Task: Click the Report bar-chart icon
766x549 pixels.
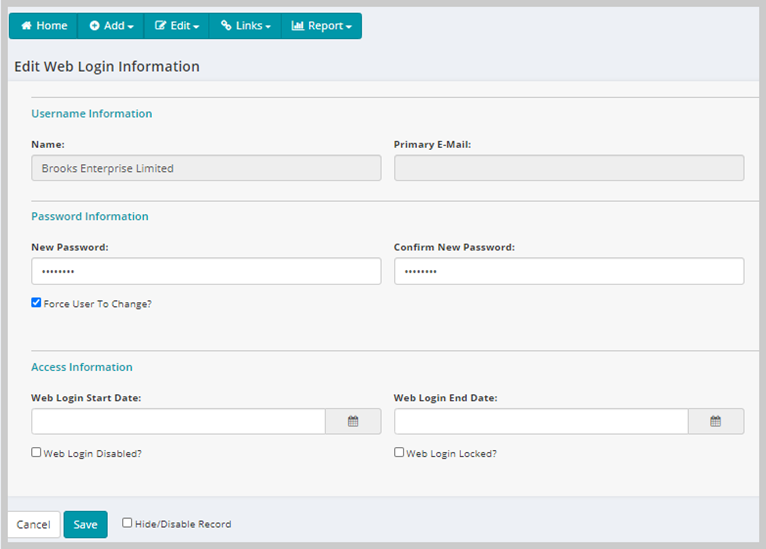Action: 298,26
